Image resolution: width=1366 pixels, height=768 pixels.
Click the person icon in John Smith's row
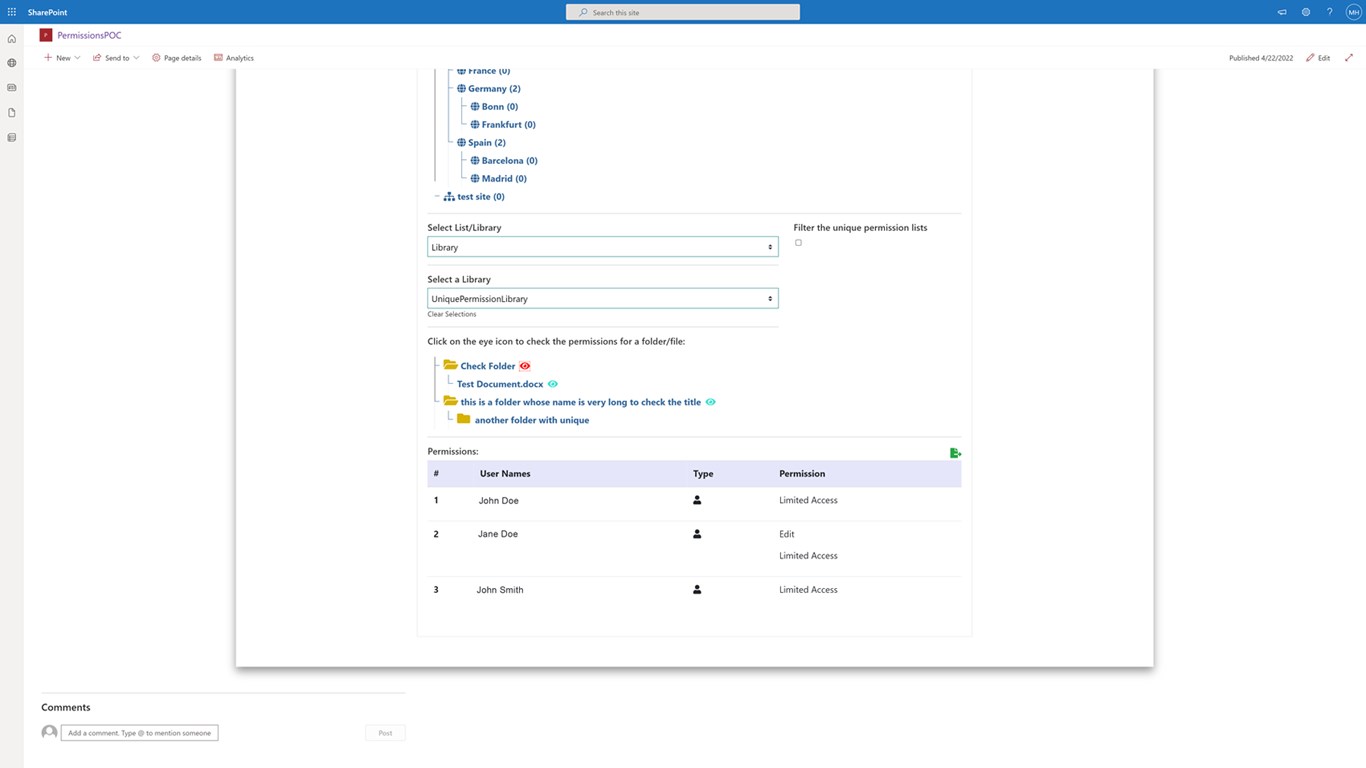697,590
